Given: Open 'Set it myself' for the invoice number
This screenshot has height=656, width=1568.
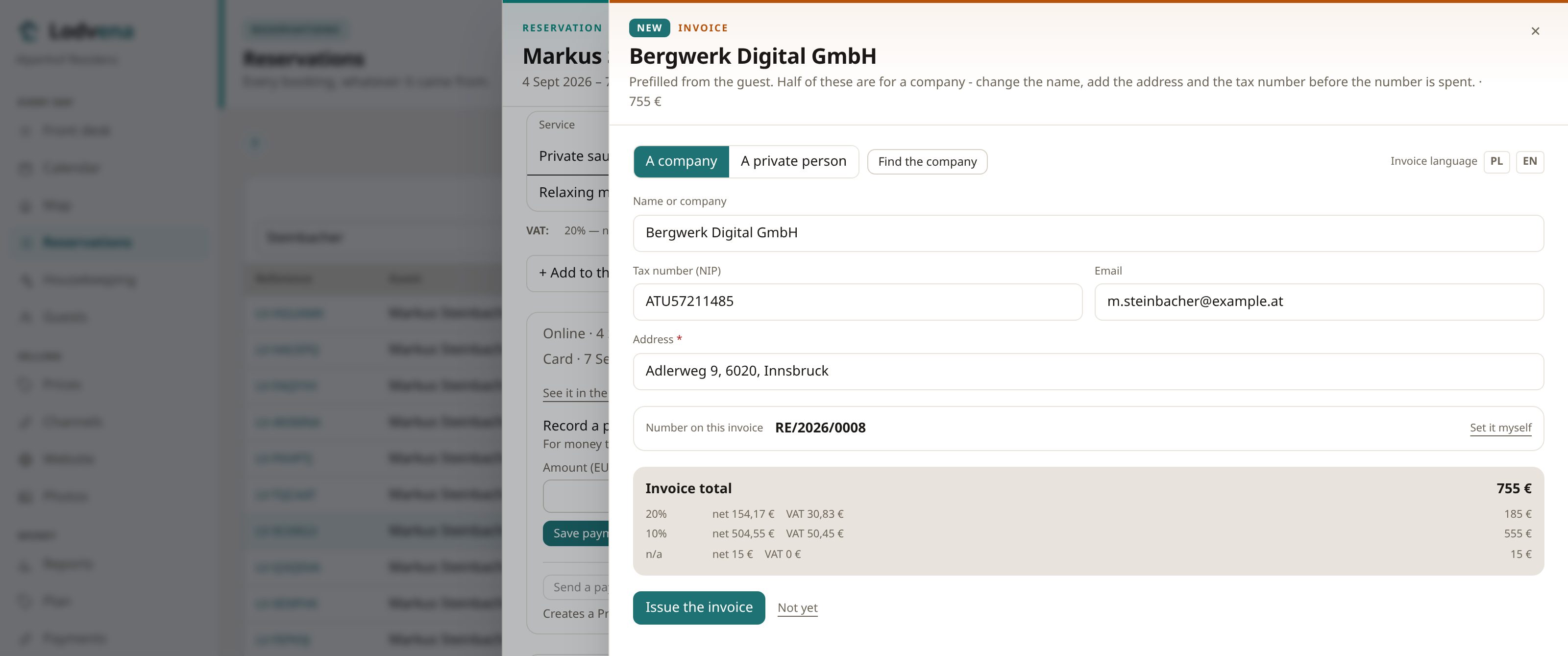Looking at the screenshot, I should [x=1500, y=428].
